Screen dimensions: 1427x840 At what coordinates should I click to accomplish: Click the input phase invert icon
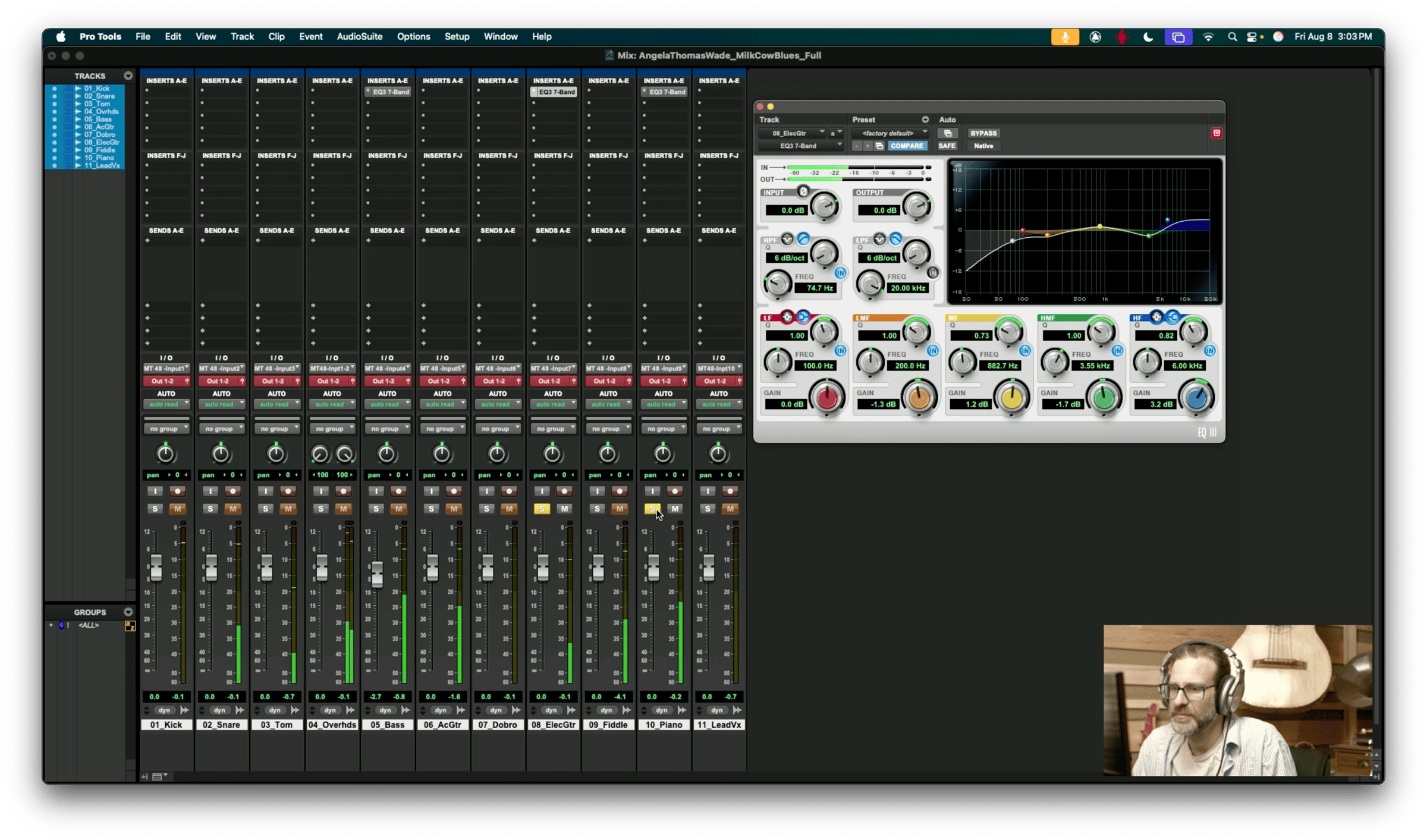tap(803, 191)
